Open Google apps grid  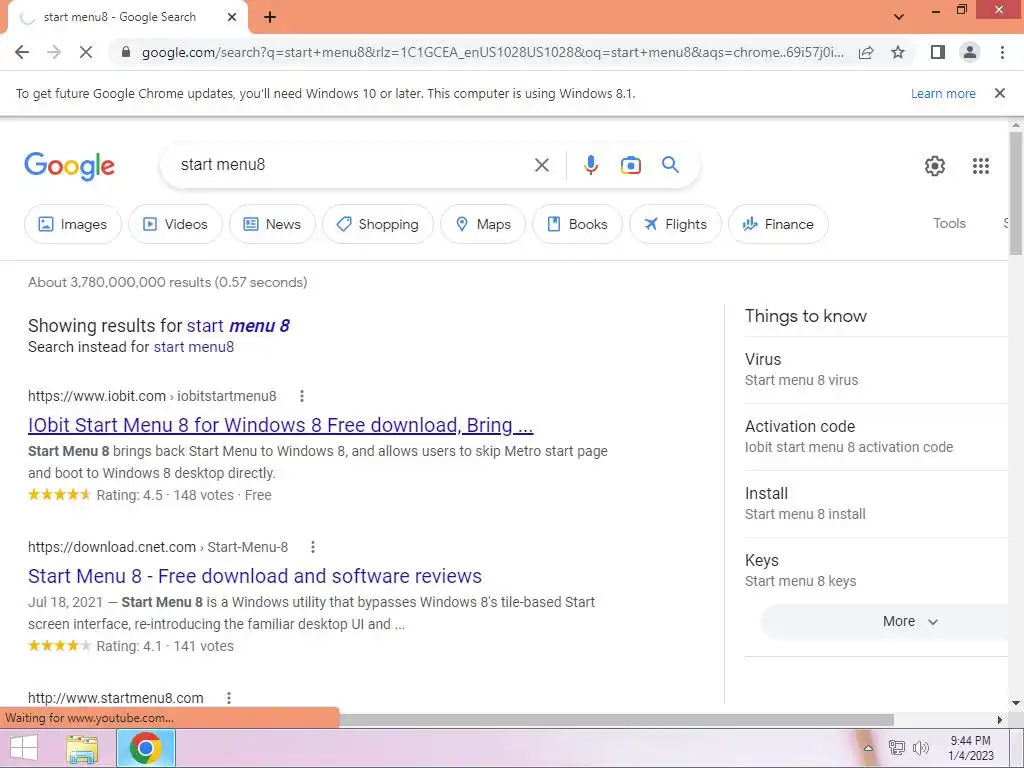tap(980, 166)
